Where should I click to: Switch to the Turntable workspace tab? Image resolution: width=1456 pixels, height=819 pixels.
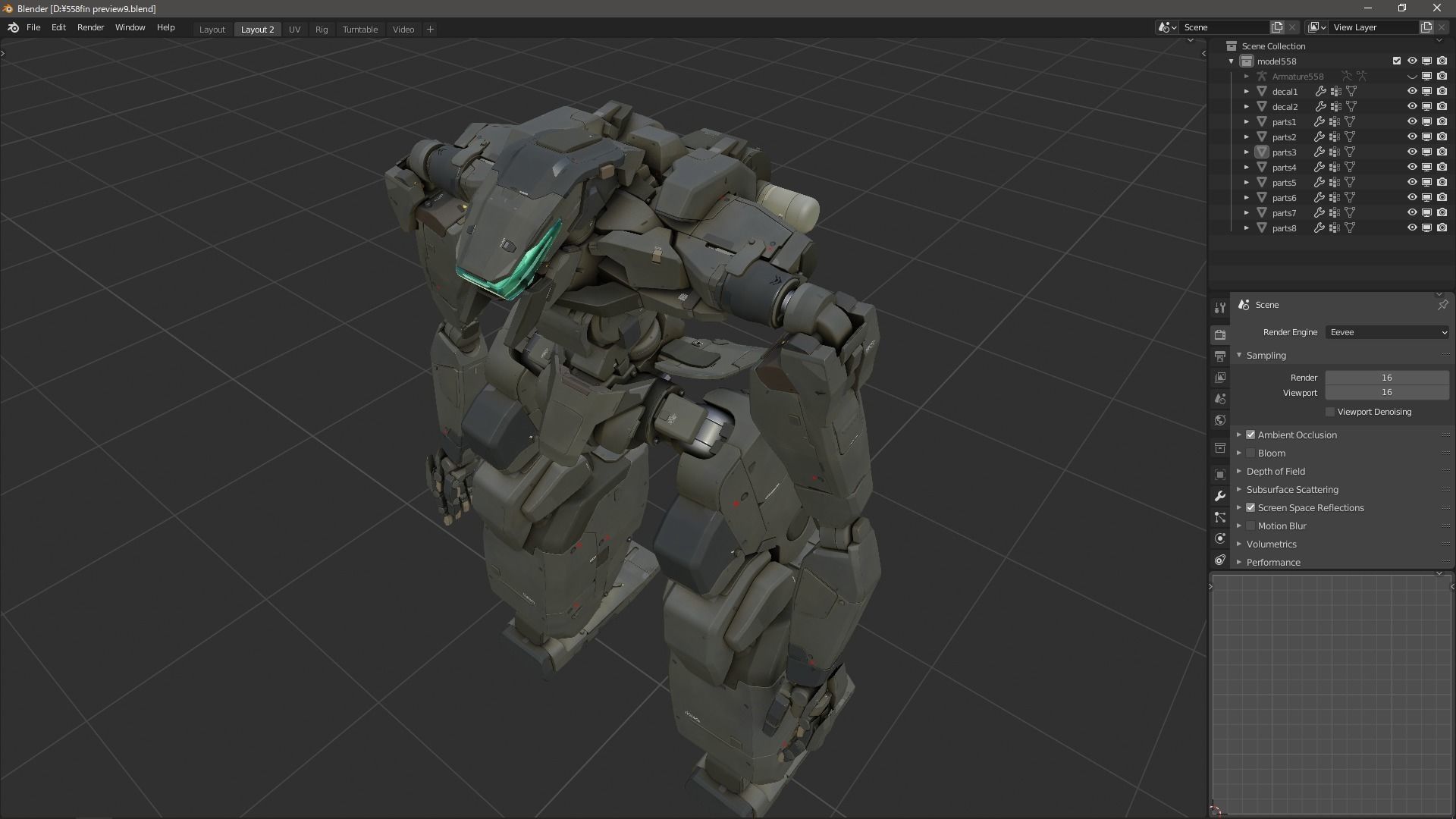(x=359, y=30)
